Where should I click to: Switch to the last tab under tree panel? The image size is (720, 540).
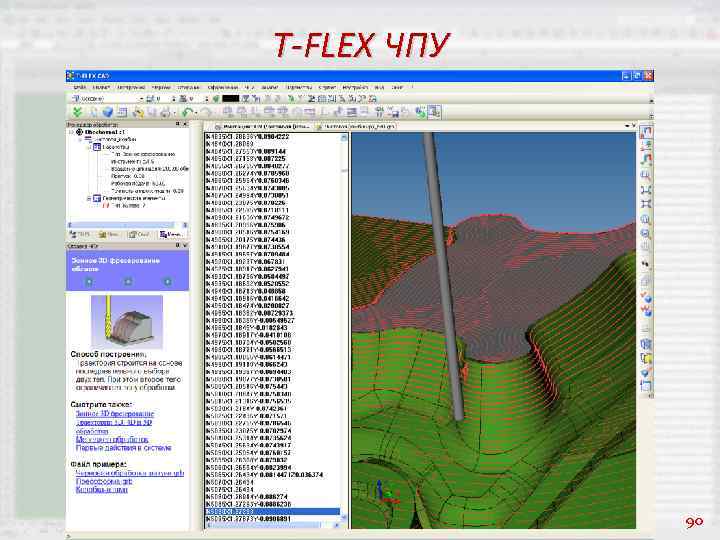170,235
